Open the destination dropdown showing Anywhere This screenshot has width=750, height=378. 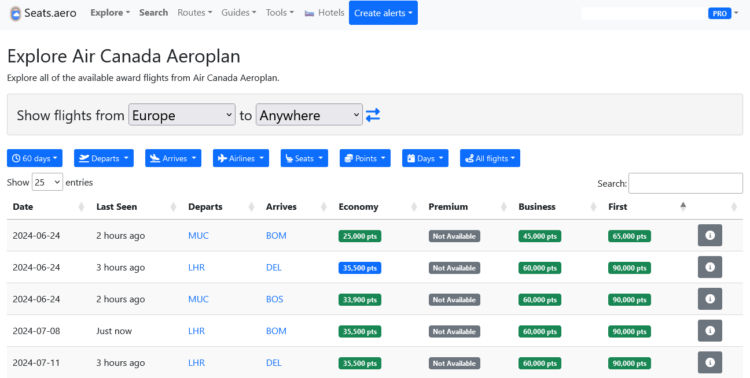point(309,115)
